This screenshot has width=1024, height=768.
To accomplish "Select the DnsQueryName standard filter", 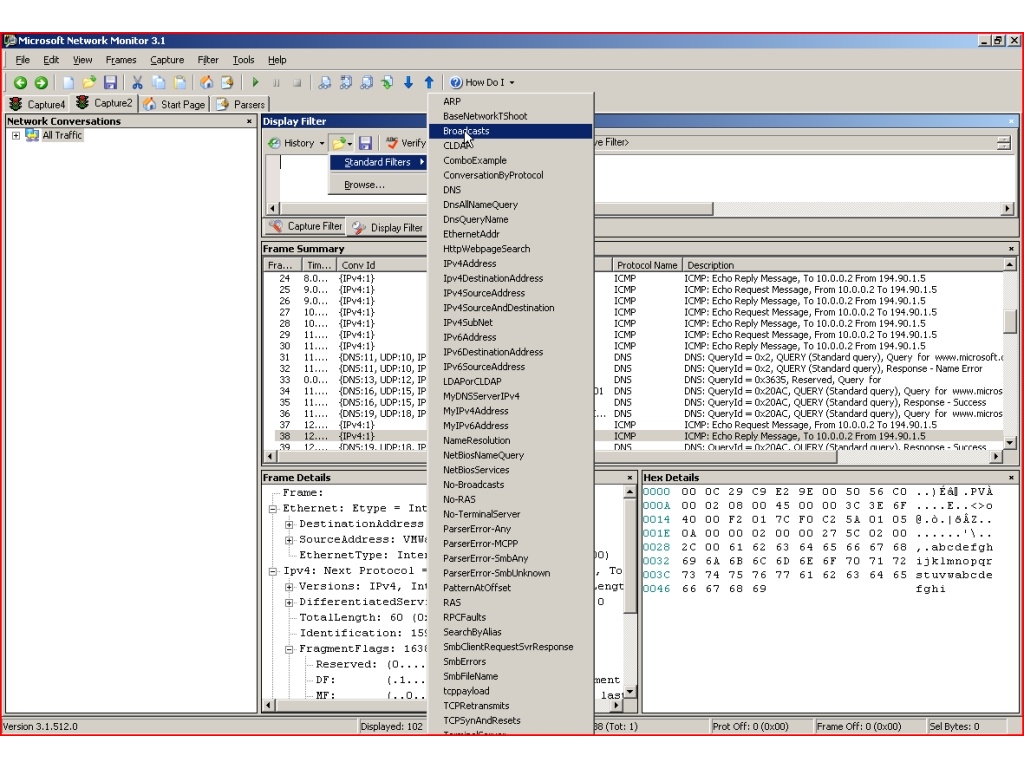I will point(511,219).
